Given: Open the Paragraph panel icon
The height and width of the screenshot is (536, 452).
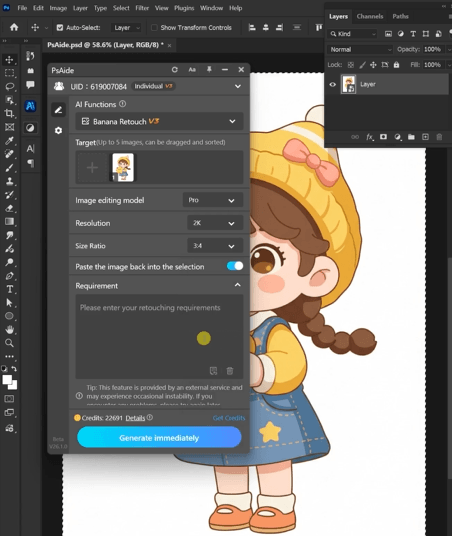Looking at the screenshot, I should tap(30, 163).
